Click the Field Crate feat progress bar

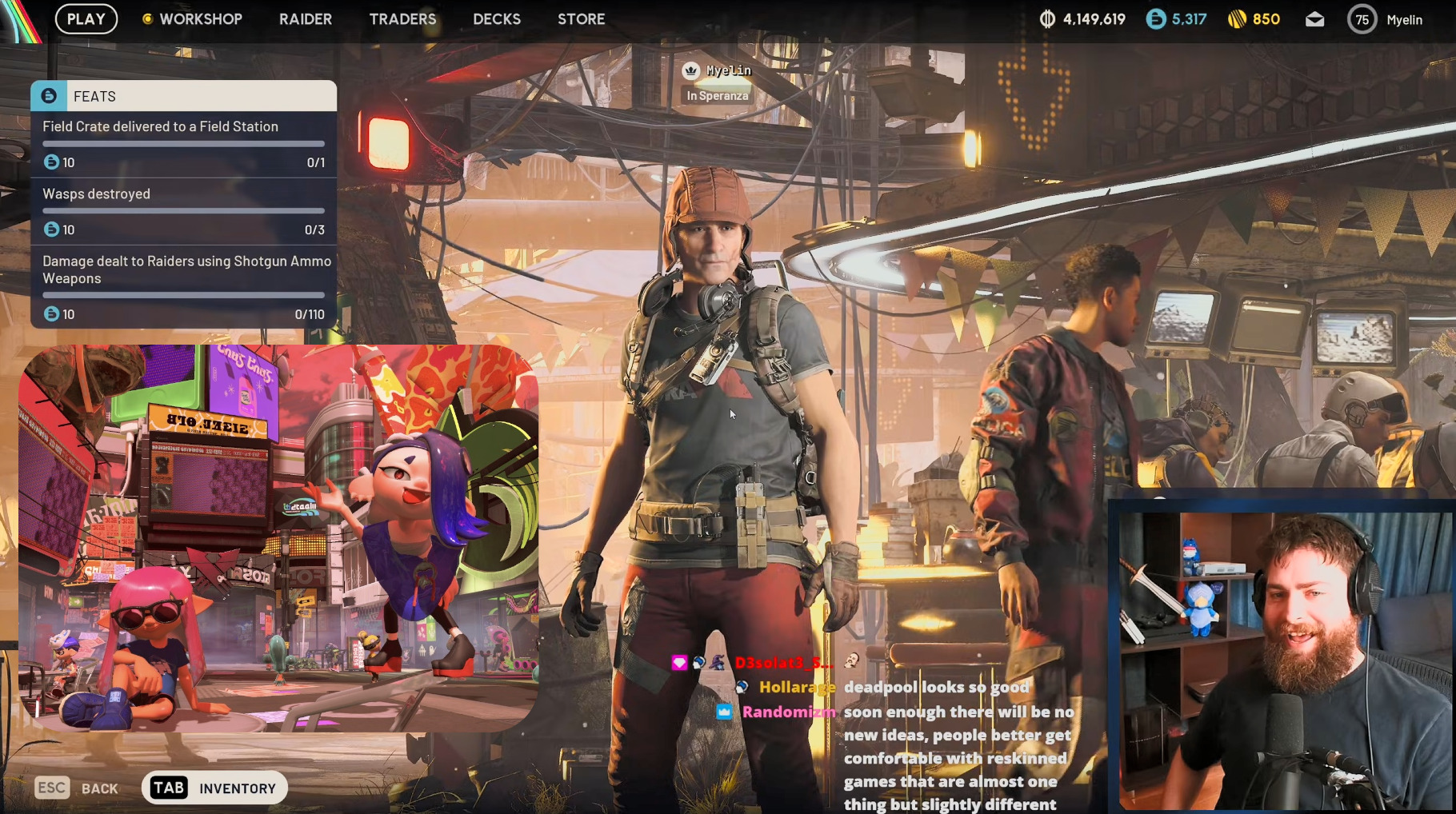click(x=184, y=144)
